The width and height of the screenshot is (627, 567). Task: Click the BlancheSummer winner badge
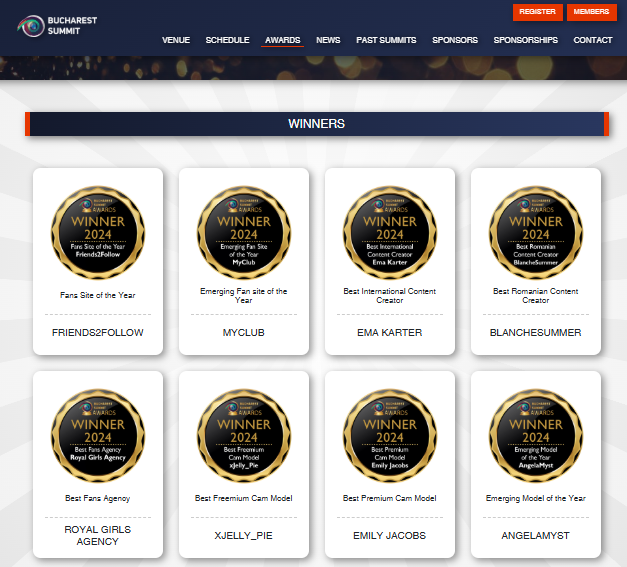(x=536, y=231)
